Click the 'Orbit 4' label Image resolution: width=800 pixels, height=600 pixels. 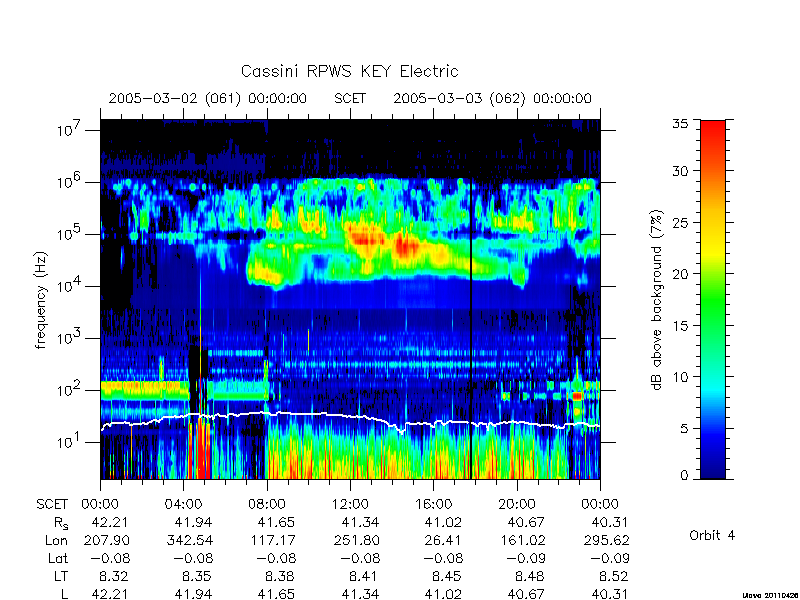pos(712,536)
